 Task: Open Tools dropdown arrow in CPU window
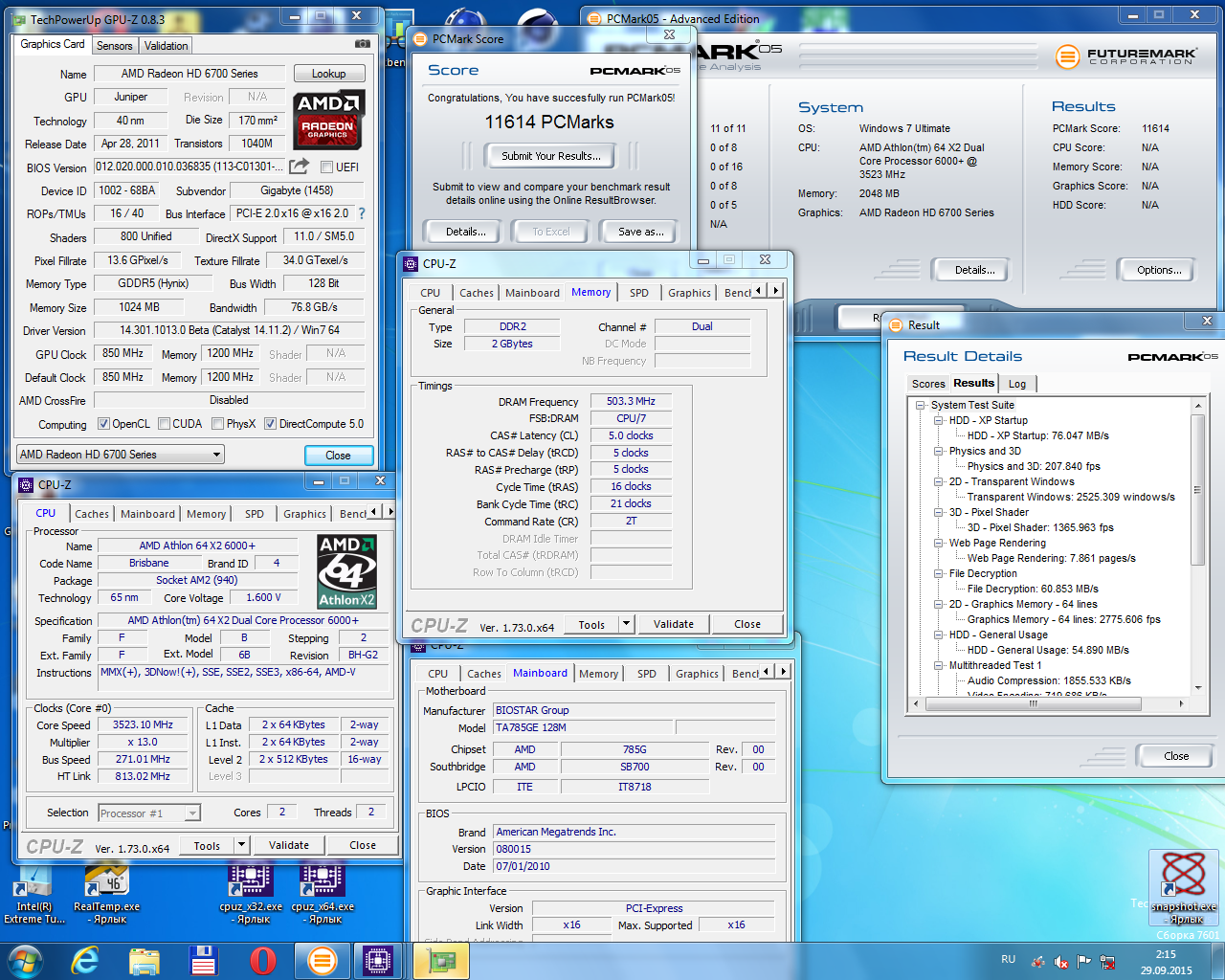pos(242,845)
